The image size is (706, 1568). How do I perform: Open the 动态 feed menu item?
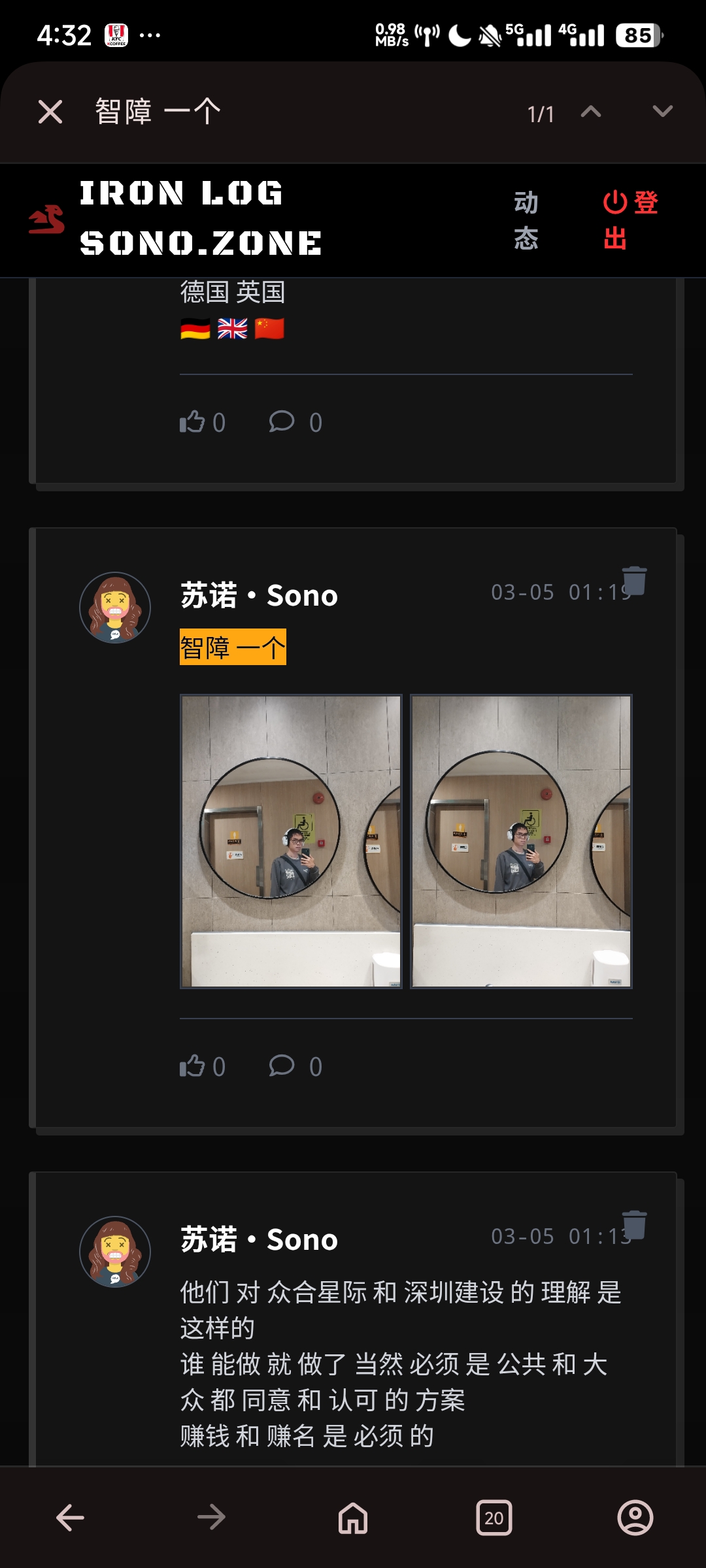[x=526, y=220]
